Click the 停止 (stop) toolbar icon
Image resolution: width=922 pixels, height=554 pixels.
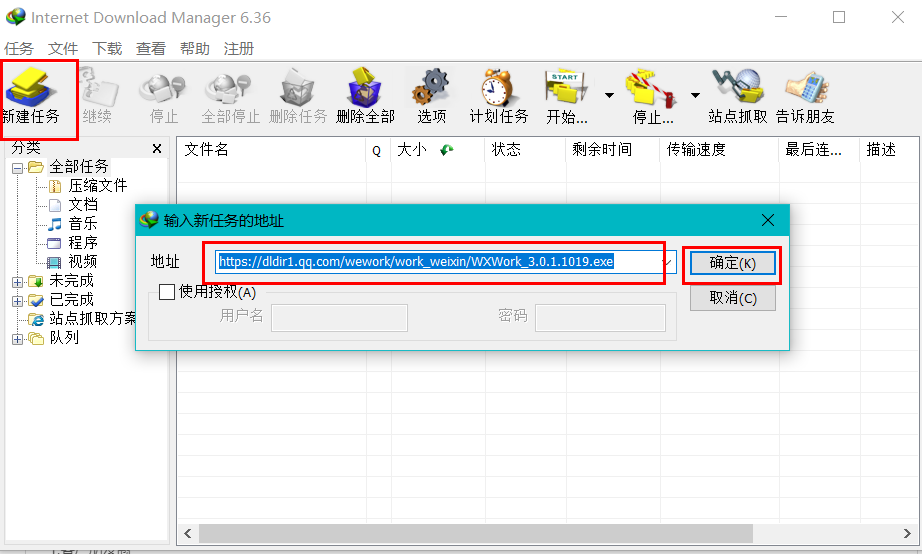pyautogui.click(x=163, y=96)
